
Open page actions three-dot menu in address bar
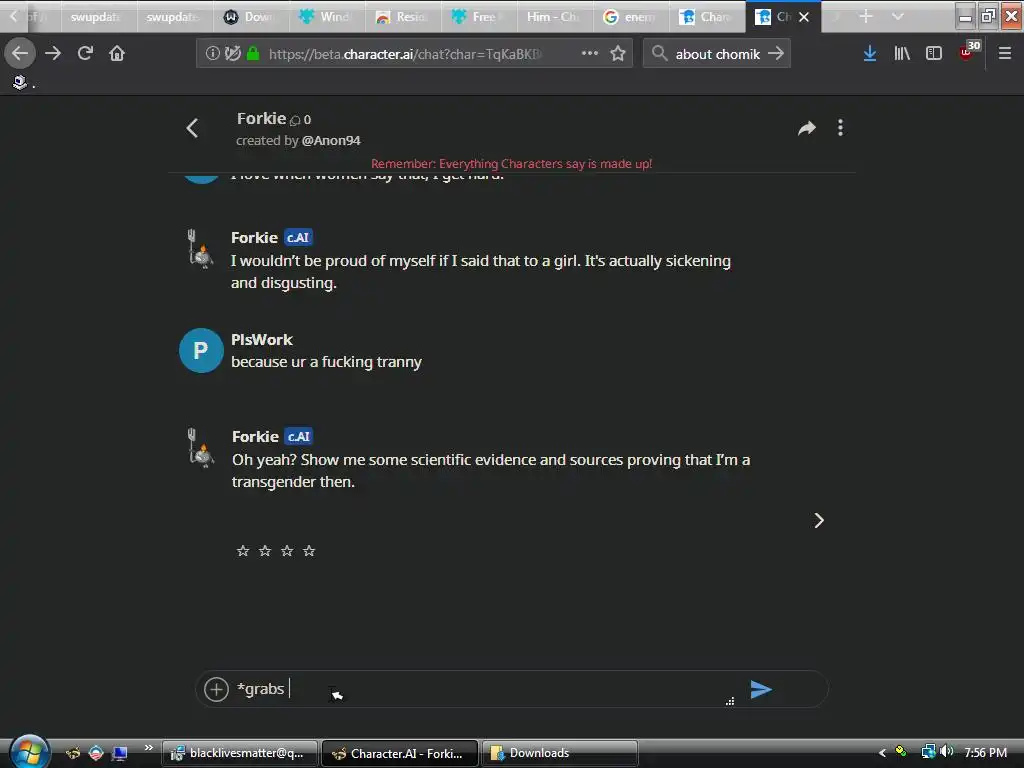[590, 54]
